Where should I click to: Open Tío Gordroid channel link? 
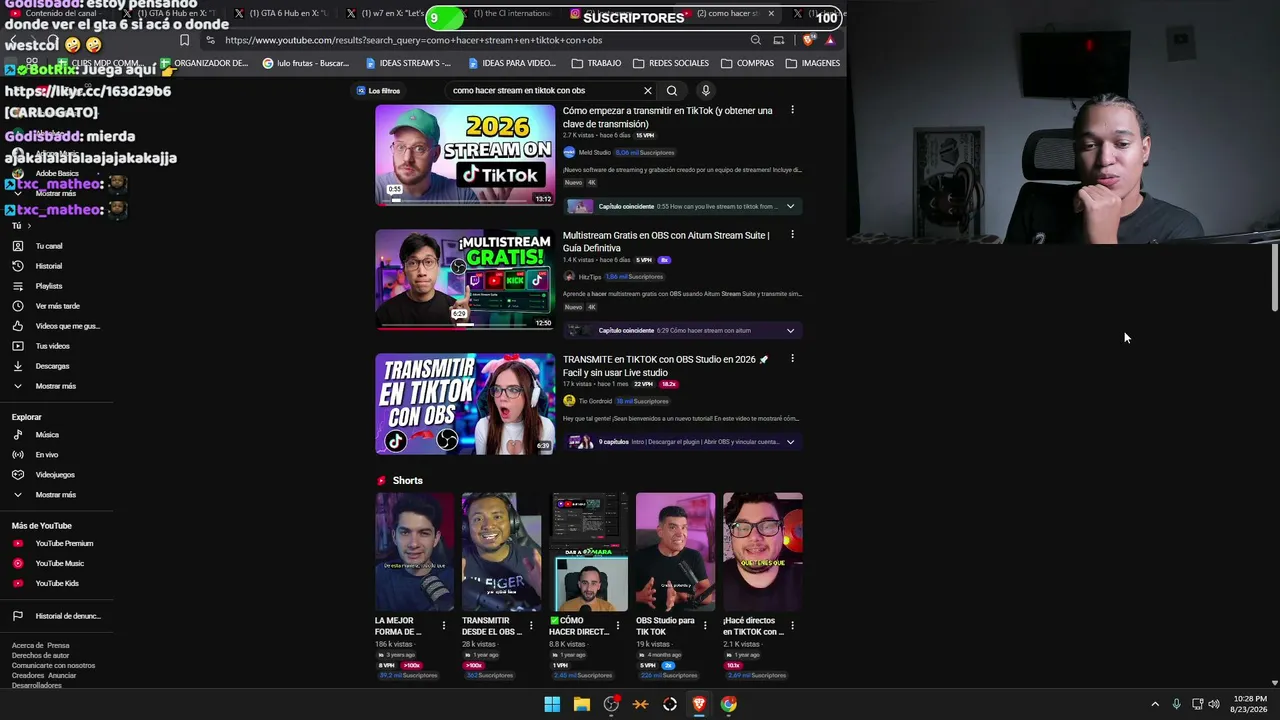pyautogui.click(x=596, y=401)
